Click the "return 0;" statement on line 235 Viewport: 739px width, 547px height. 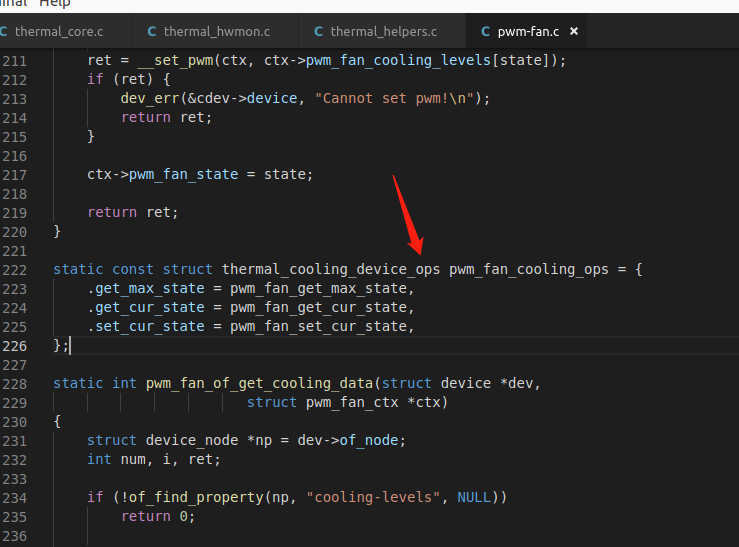pyautogui.click(x=158, y=516)
